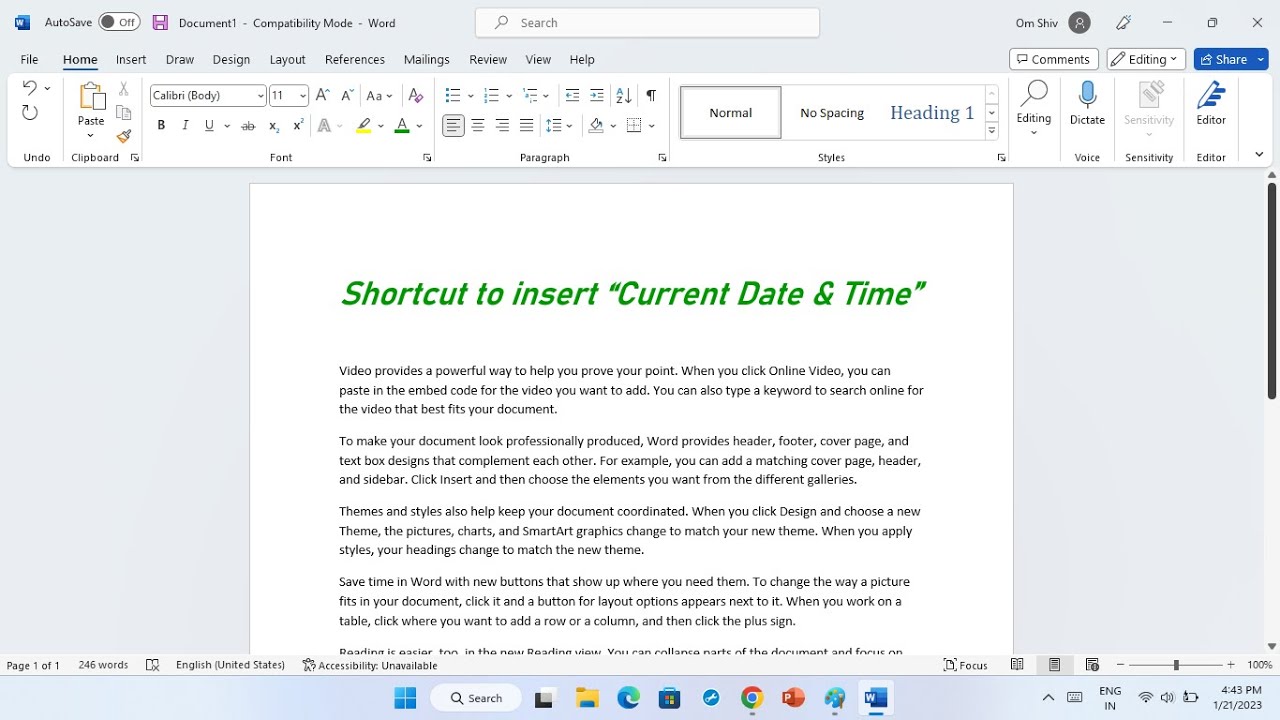The image size is (1280, 720).
Task: Open font color dropdown arrow
Action: click(419, 126)
